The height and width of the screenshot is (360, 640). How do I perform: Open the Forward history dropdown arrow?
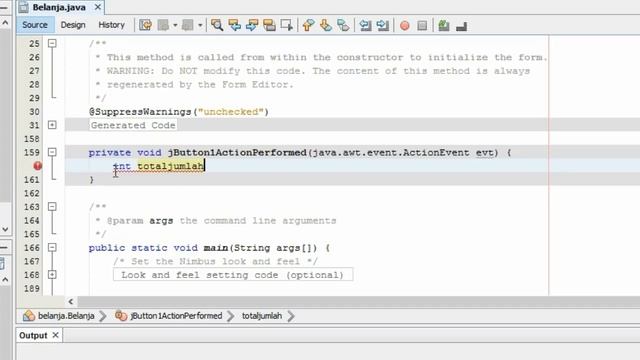pos(200,25)
